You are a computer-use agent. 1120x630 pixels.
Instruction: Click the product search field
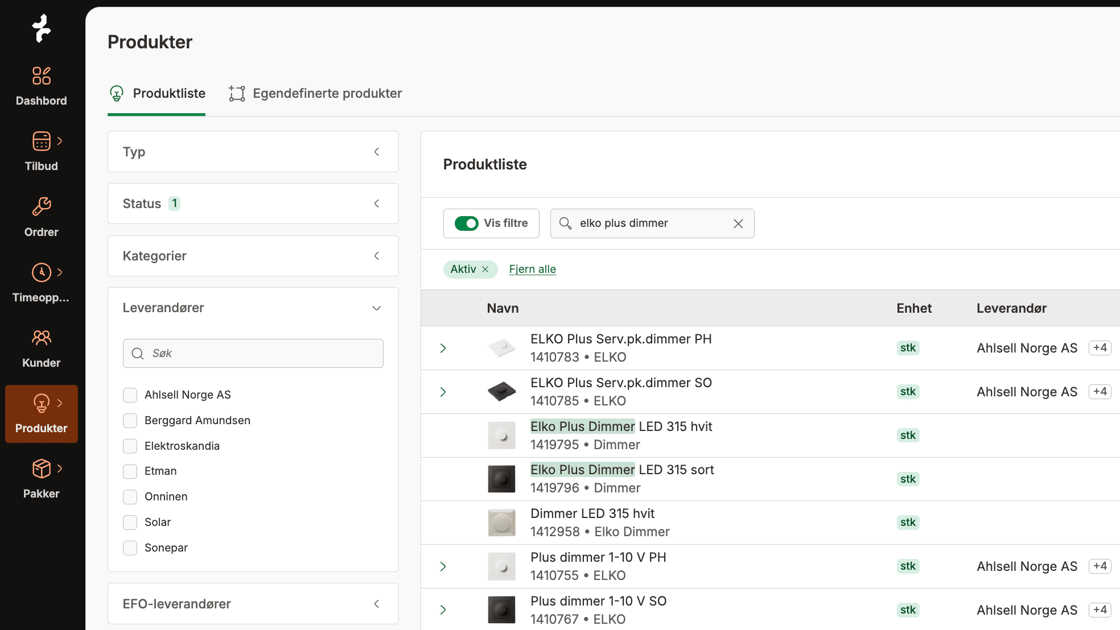click(x=652, y=224)
